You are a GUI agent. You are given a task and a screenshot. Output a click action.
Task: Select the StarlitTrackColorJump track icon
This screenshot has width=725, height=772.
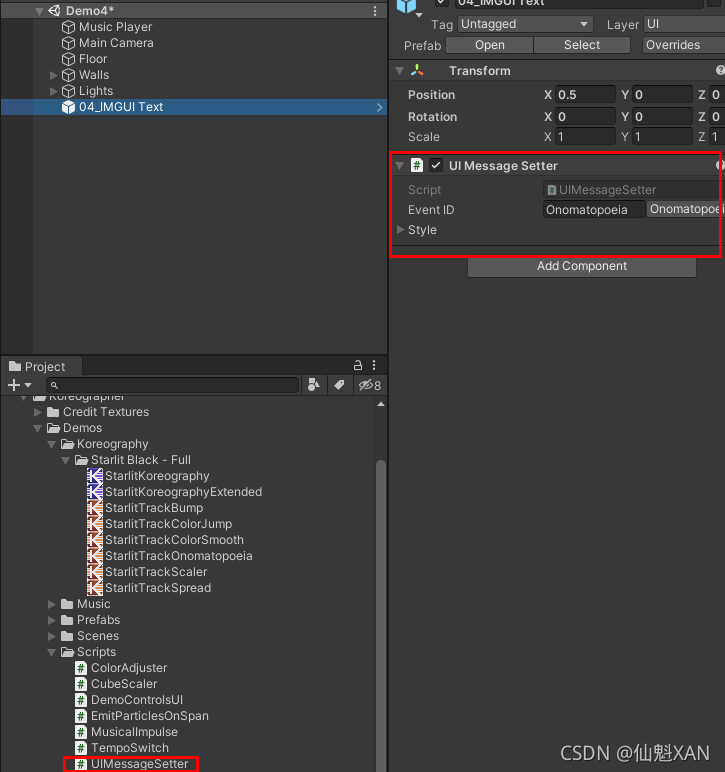click(95, 524)
